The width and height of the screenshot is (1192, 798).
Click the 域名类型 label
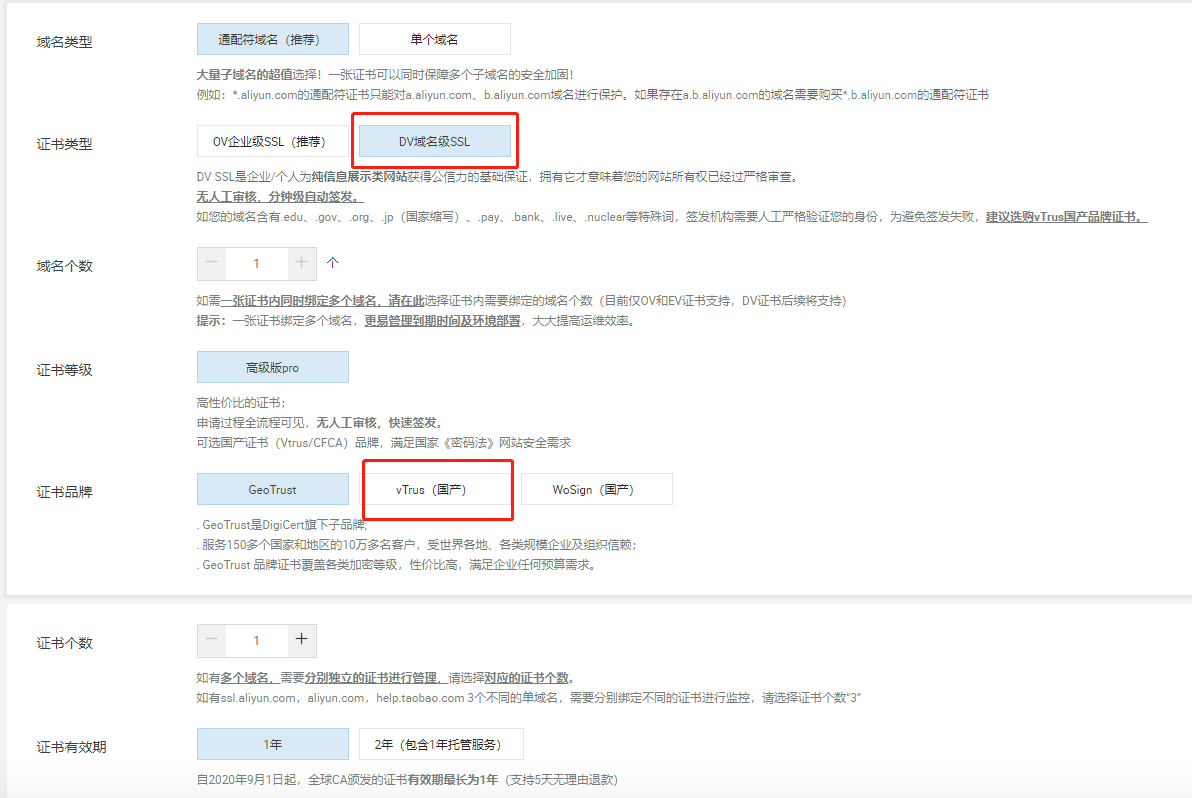coord(65,42)
